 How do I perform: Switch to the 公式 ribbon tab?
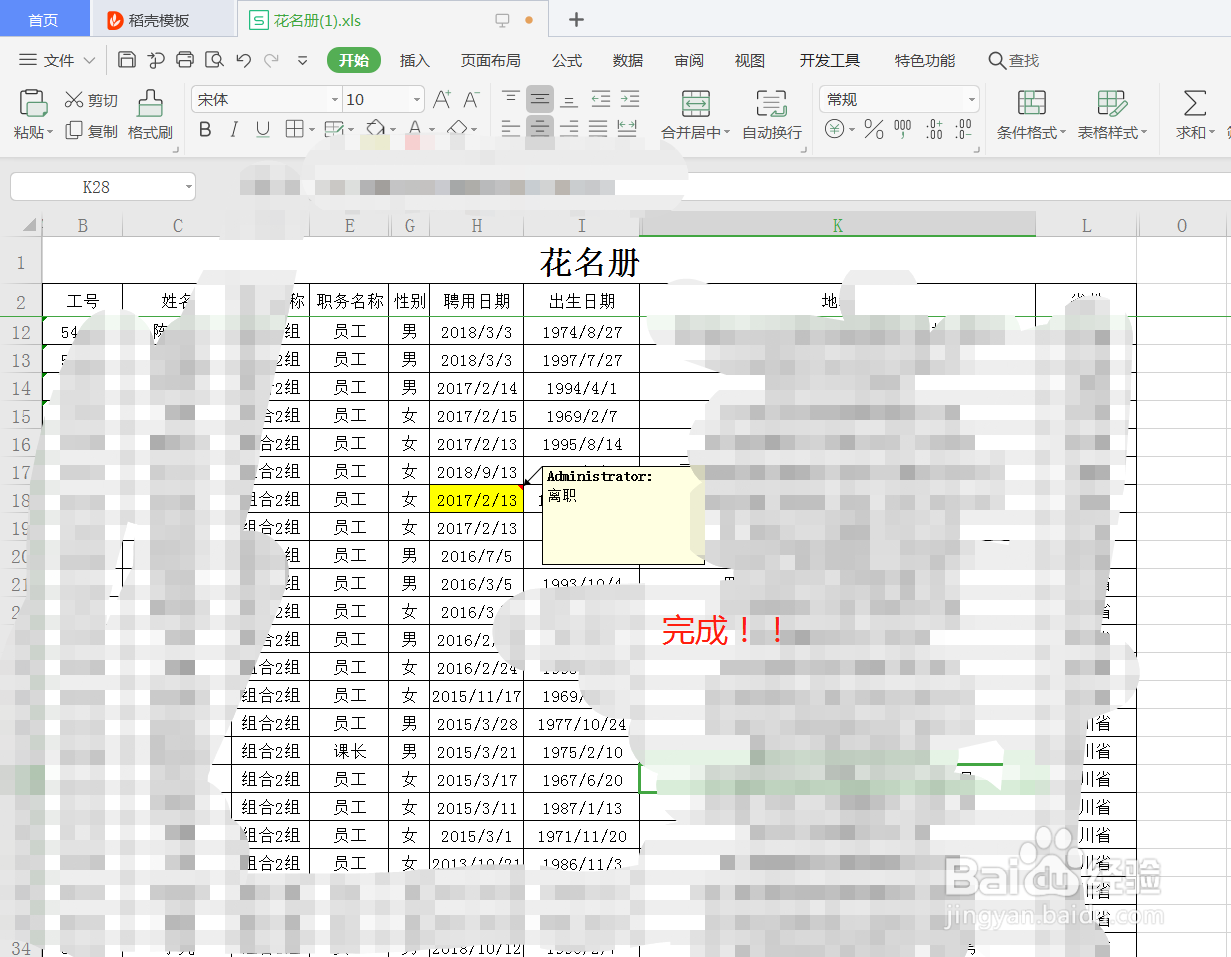tap(566, 60)
